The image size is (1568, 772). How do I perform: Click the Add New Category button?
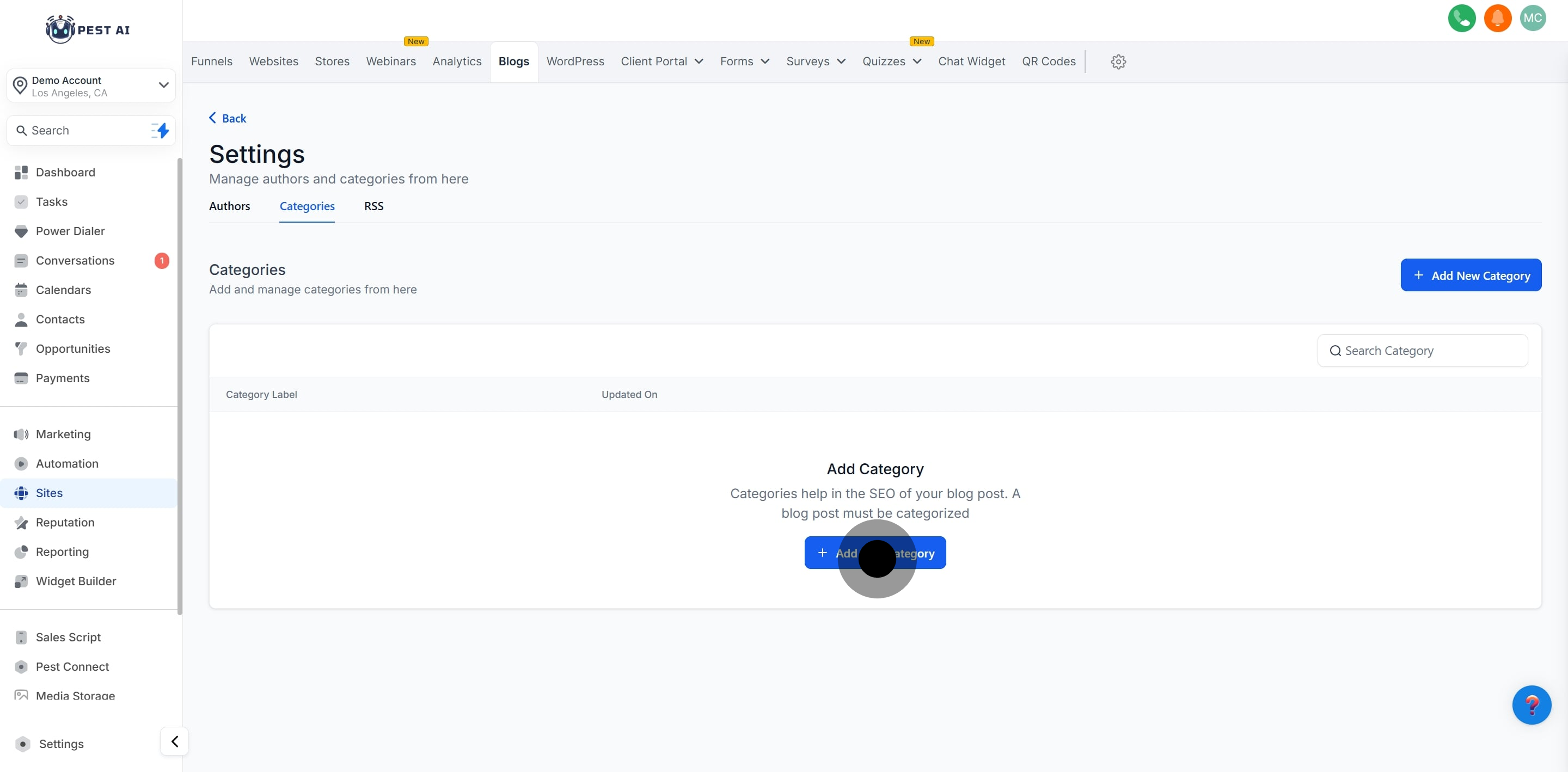coord(1470,275)
